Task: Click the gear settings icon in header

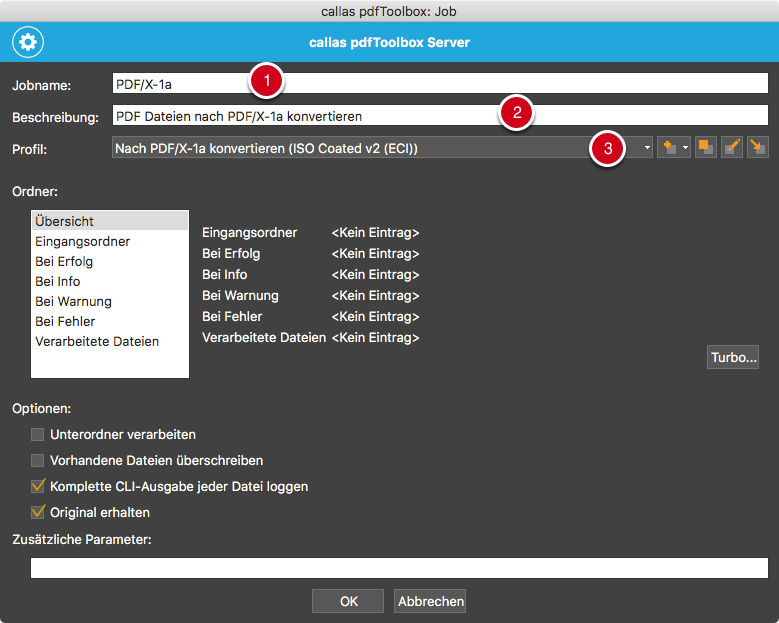Action: click(x=28, y=42)
